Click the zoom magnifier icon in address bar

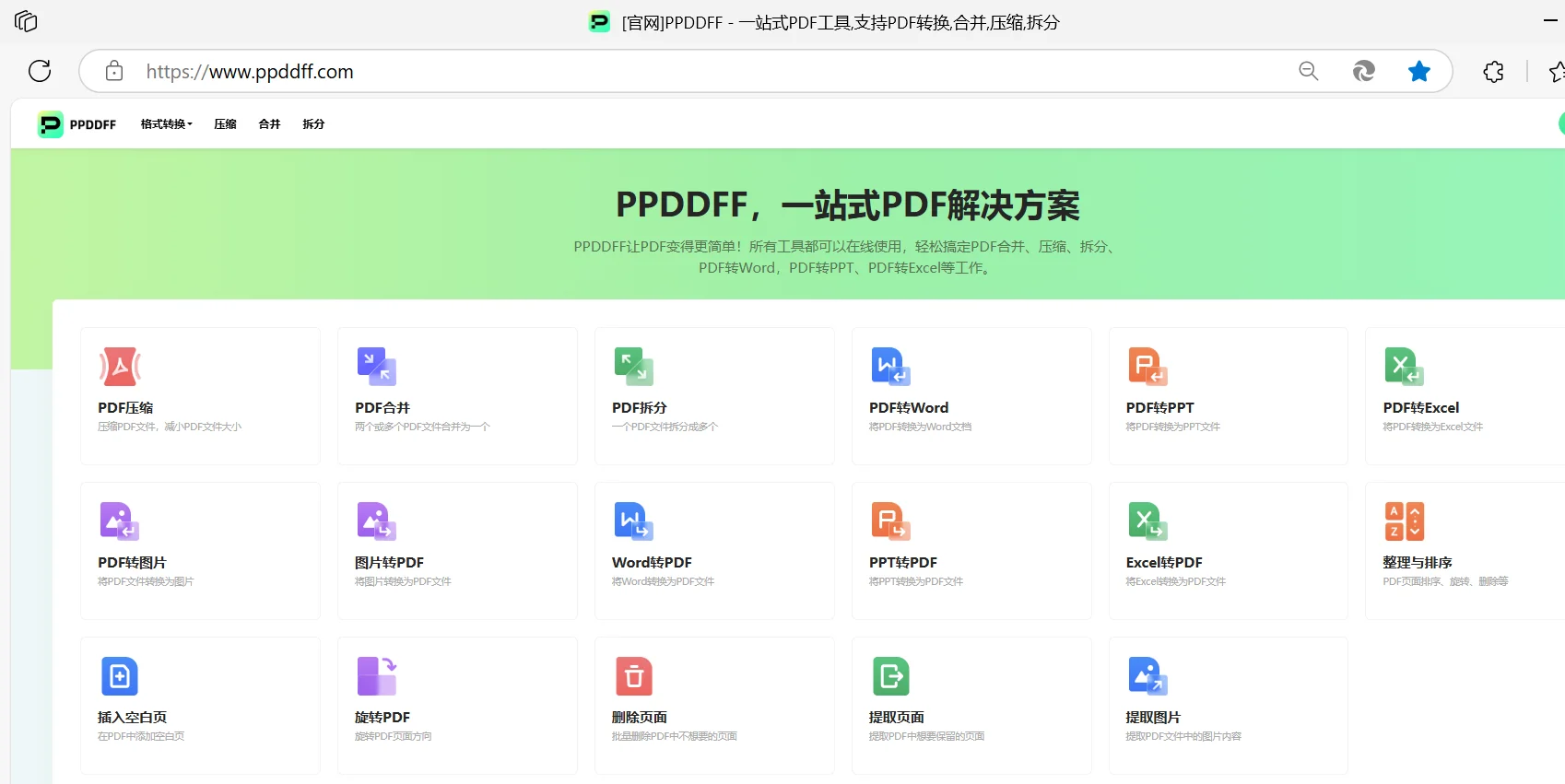pos(1308,71)
